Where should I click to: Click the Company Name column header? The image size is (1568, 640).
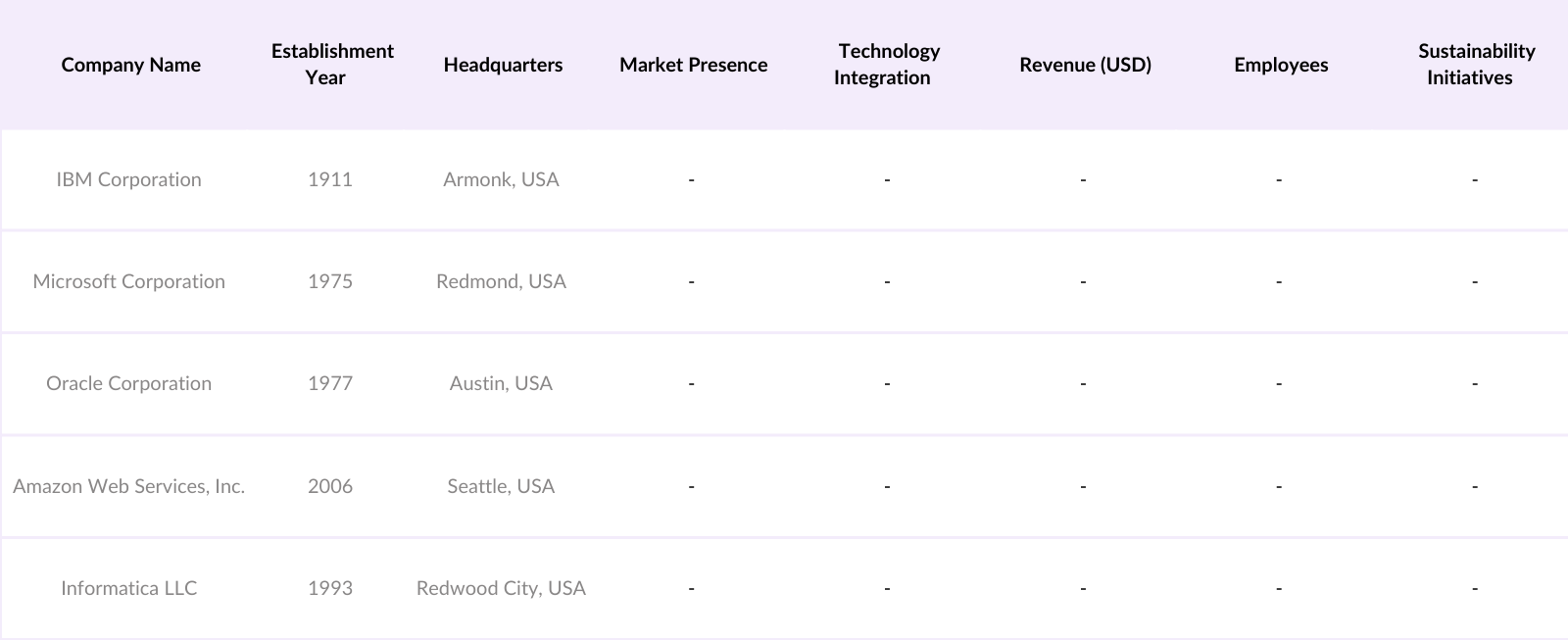tap(130, 65)
